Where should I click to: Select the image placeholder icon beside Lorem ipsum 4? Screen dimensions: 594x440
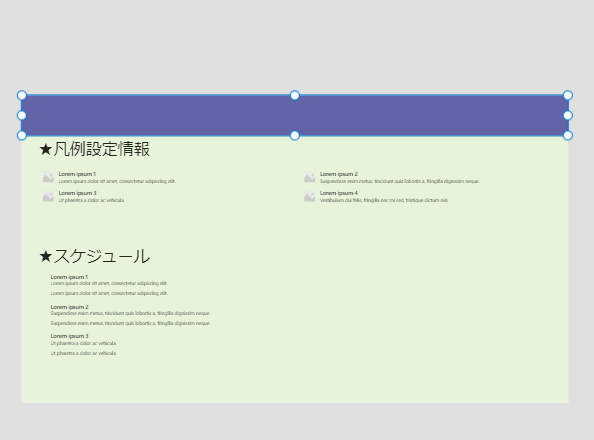[310, 196]
